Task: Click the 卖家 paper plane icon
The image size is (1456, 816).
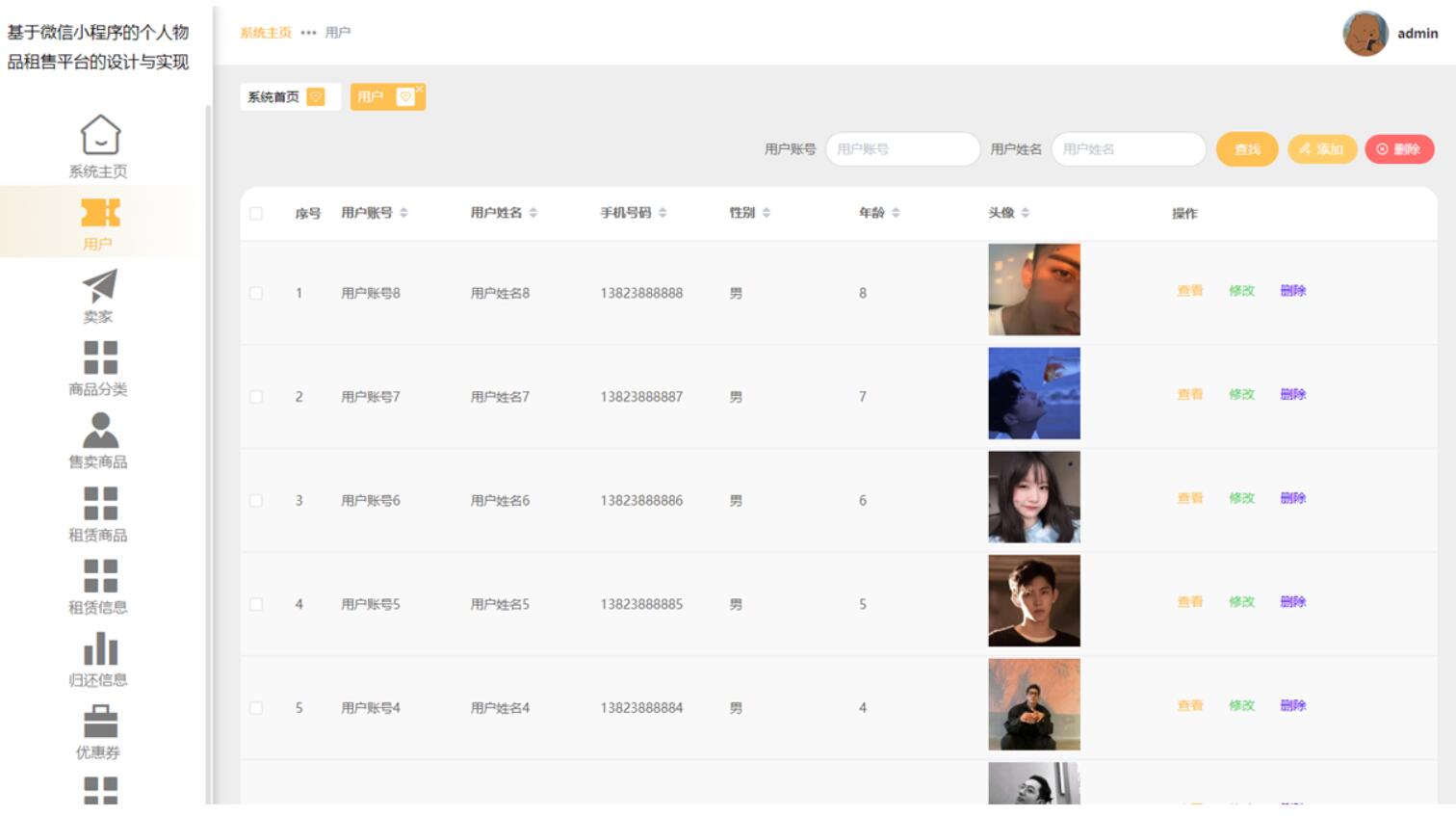Action: tap(99, 283)
